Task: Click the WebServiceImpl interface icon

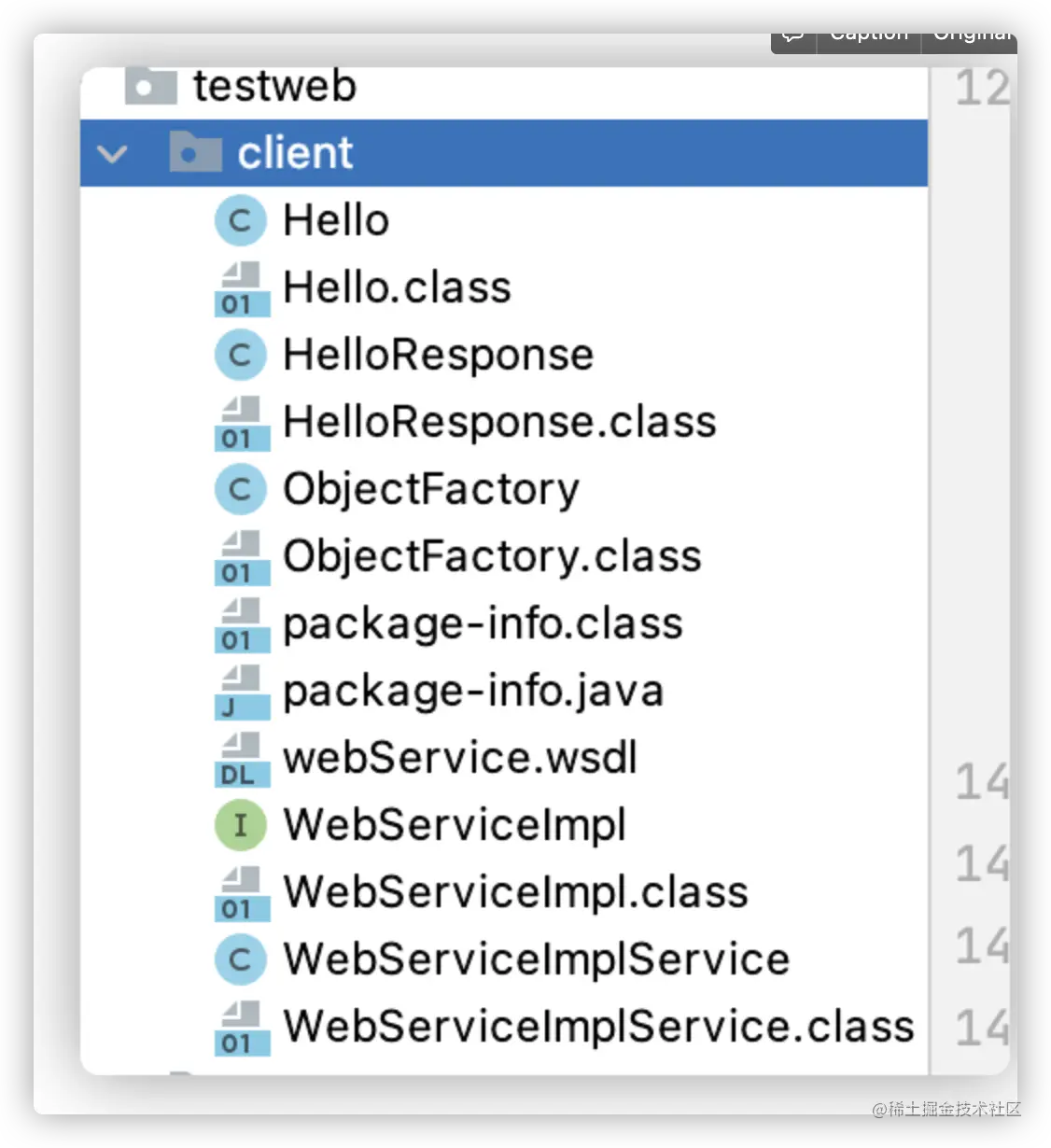Action: tap(241, 826)
